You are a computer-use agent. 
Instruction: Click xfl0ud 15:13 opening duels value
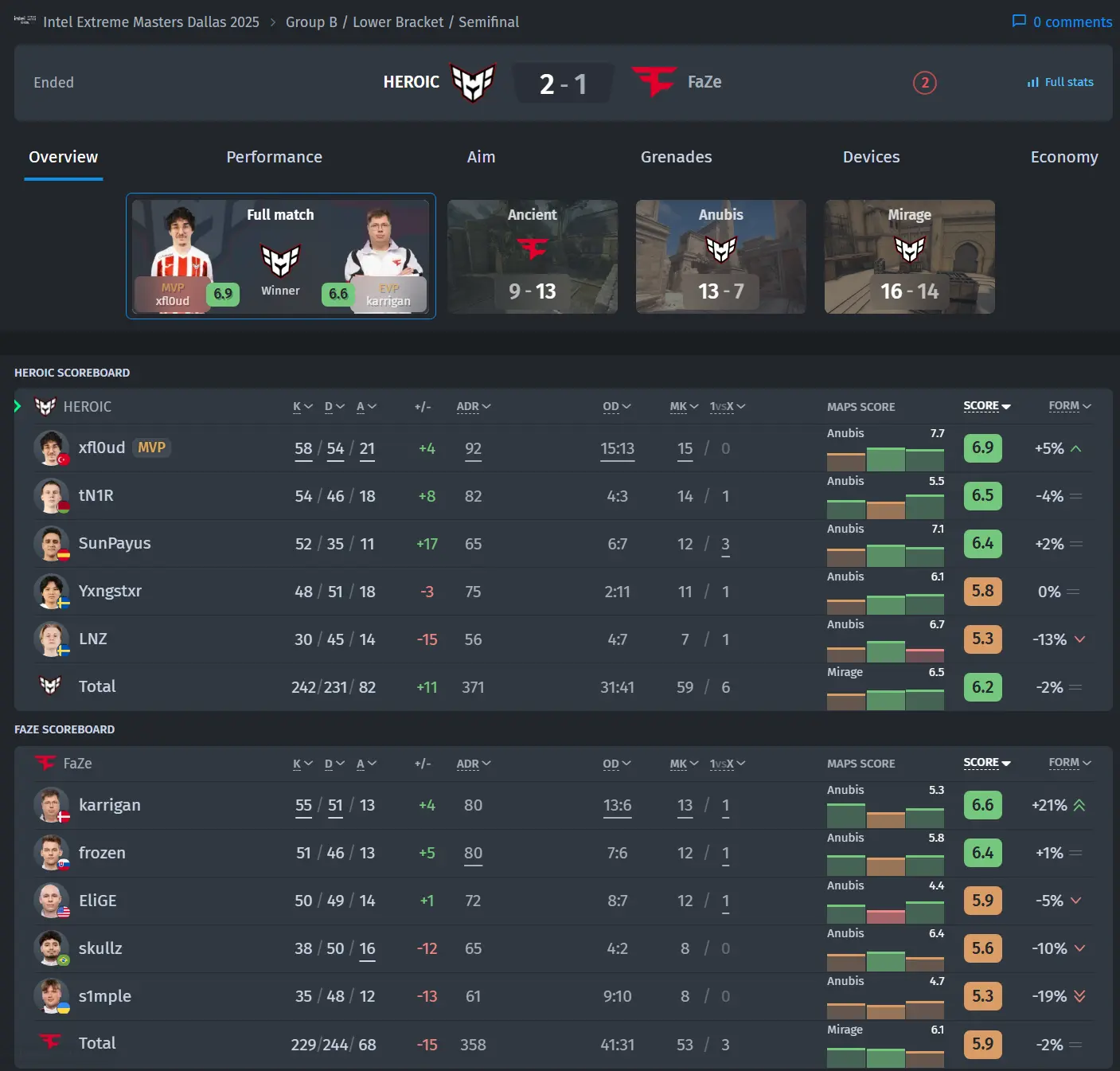(x=617, y=448)
